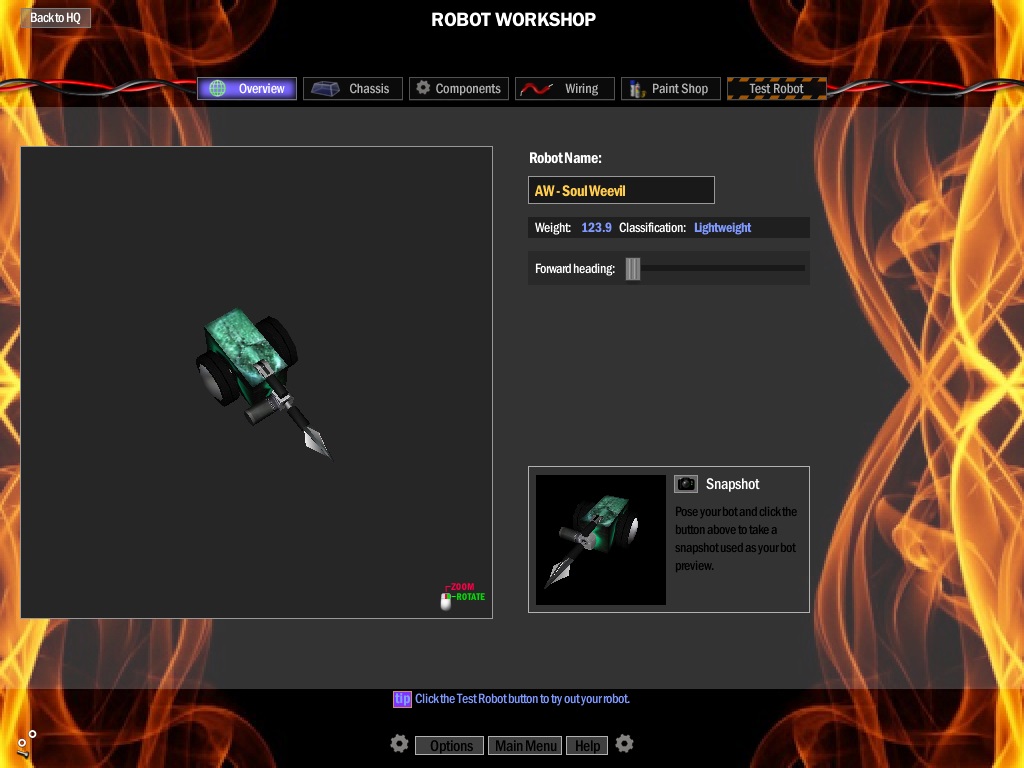The height and width of the screenshot is (768, 1024).
Task: Open the Chassis tab
Action: pos(353,88)
